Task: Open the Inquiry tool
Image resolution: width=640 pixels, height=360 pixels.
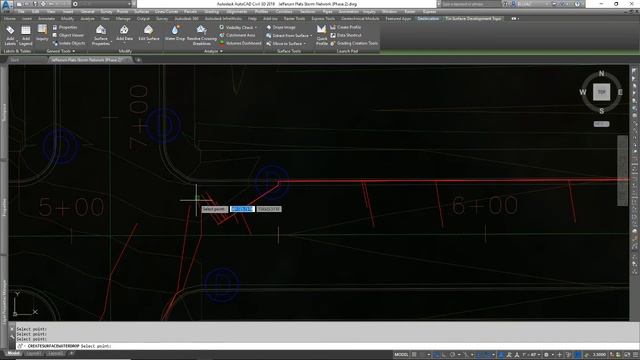Action: [42, 33]
